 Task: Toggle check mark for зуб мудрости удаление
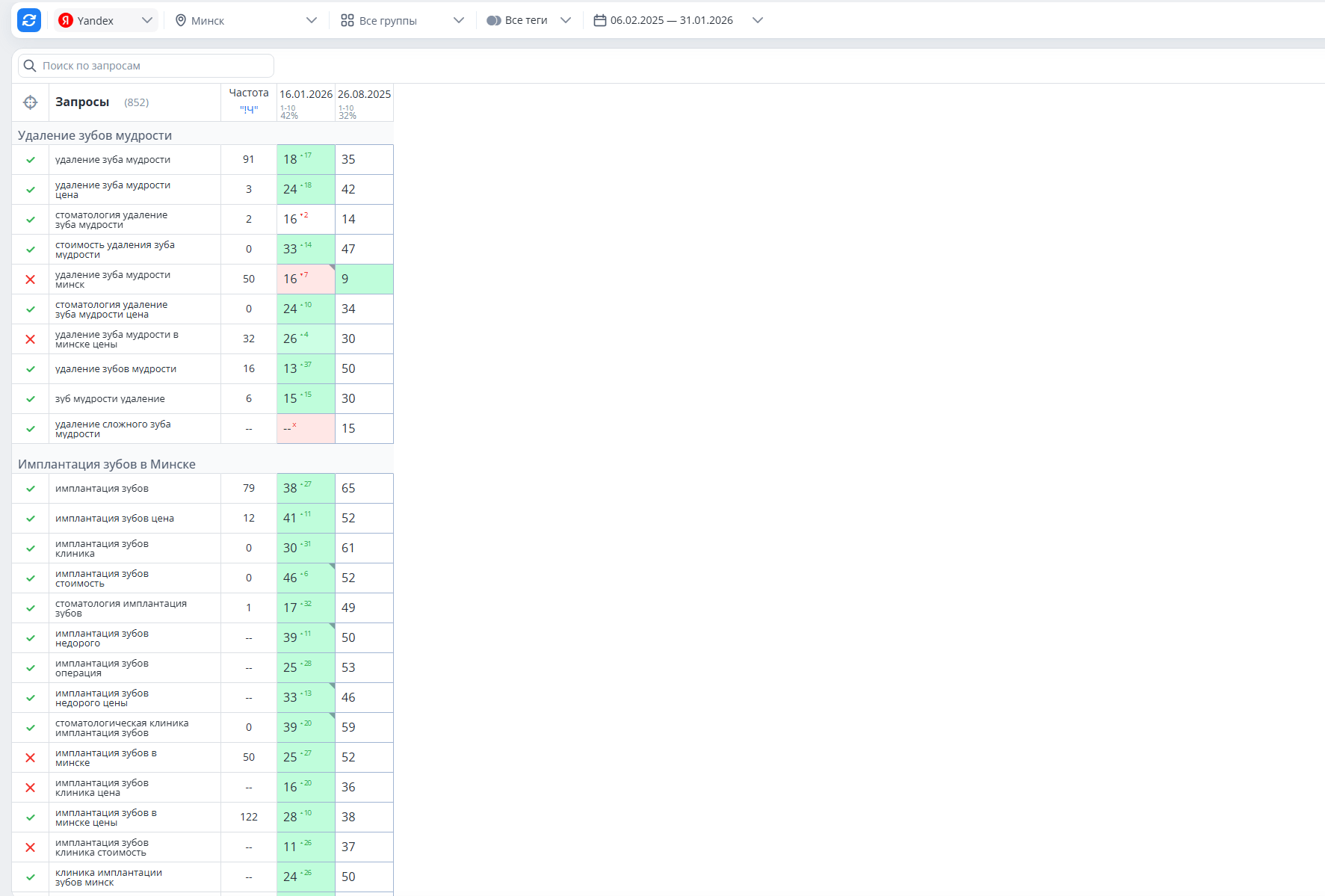(31, 399)
